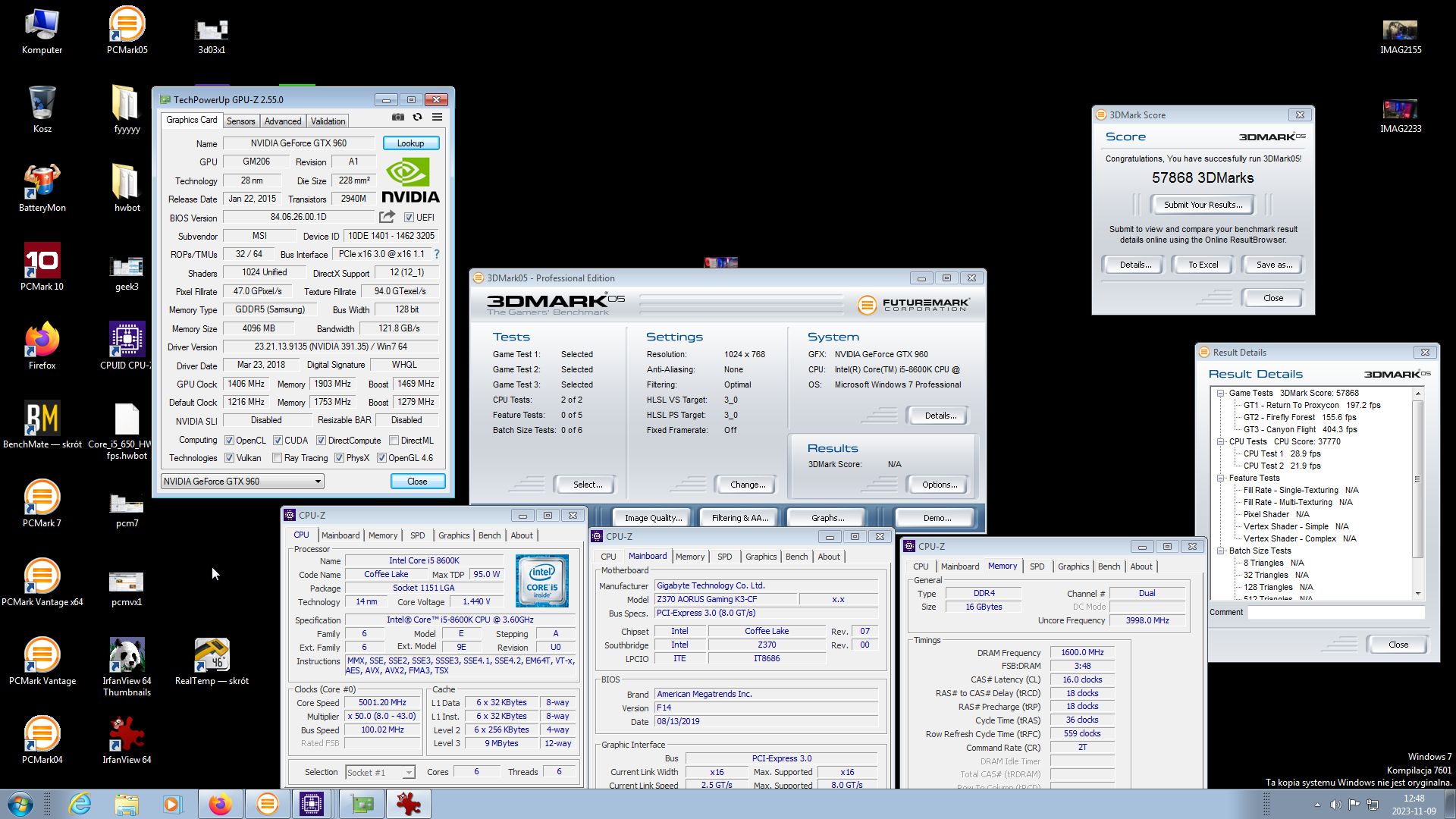
Task: Toggle the CUDA checkbox
Action: [278, 441]
